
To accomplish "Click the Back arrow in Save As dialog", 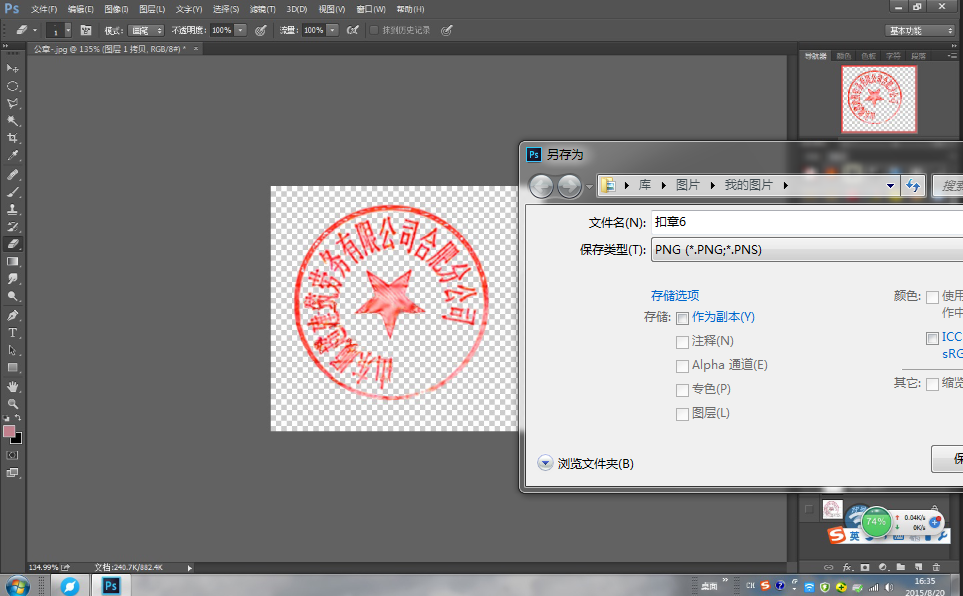I will click(541, 186).
